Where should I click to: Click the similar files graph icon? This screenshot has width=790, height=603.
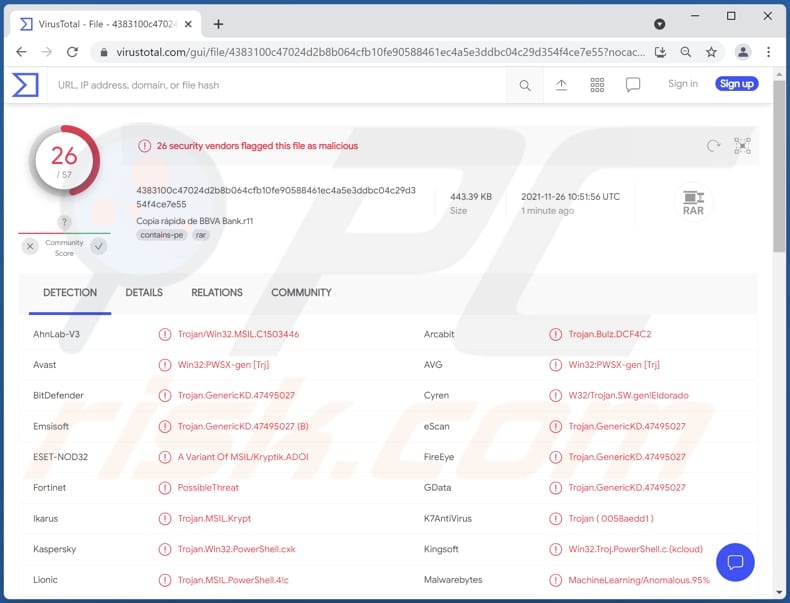point(742,146)
